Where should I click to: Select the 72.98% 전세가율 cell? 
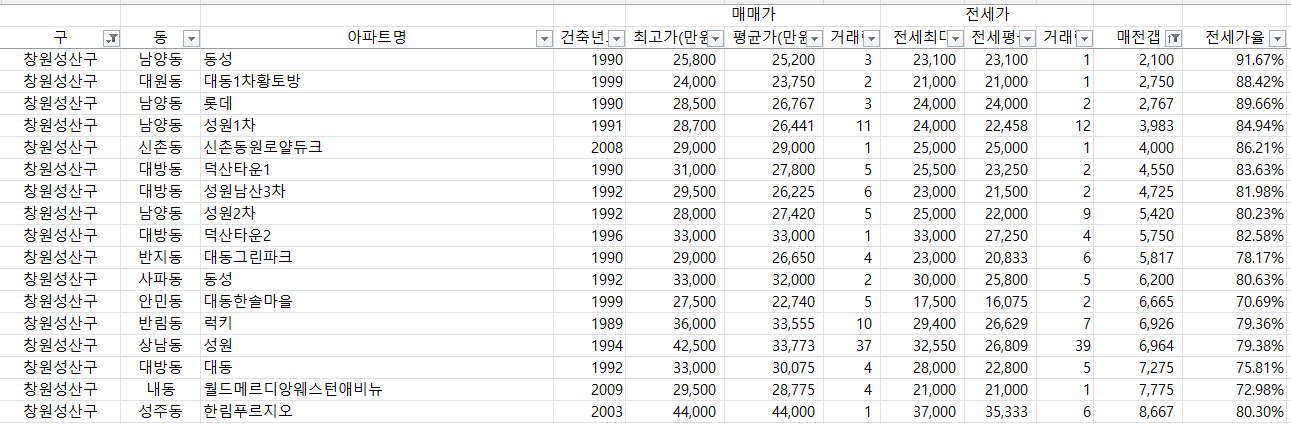[x=1236, y=389]
